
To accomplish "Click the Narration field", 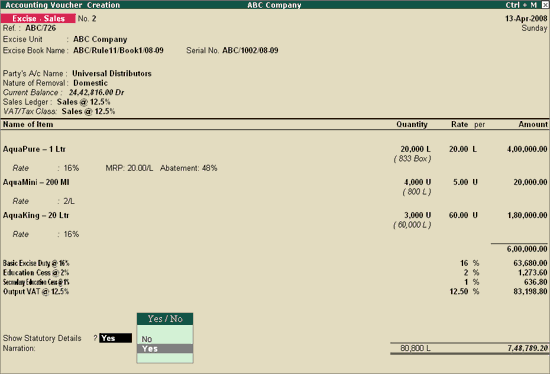I will tap(19, 348).
